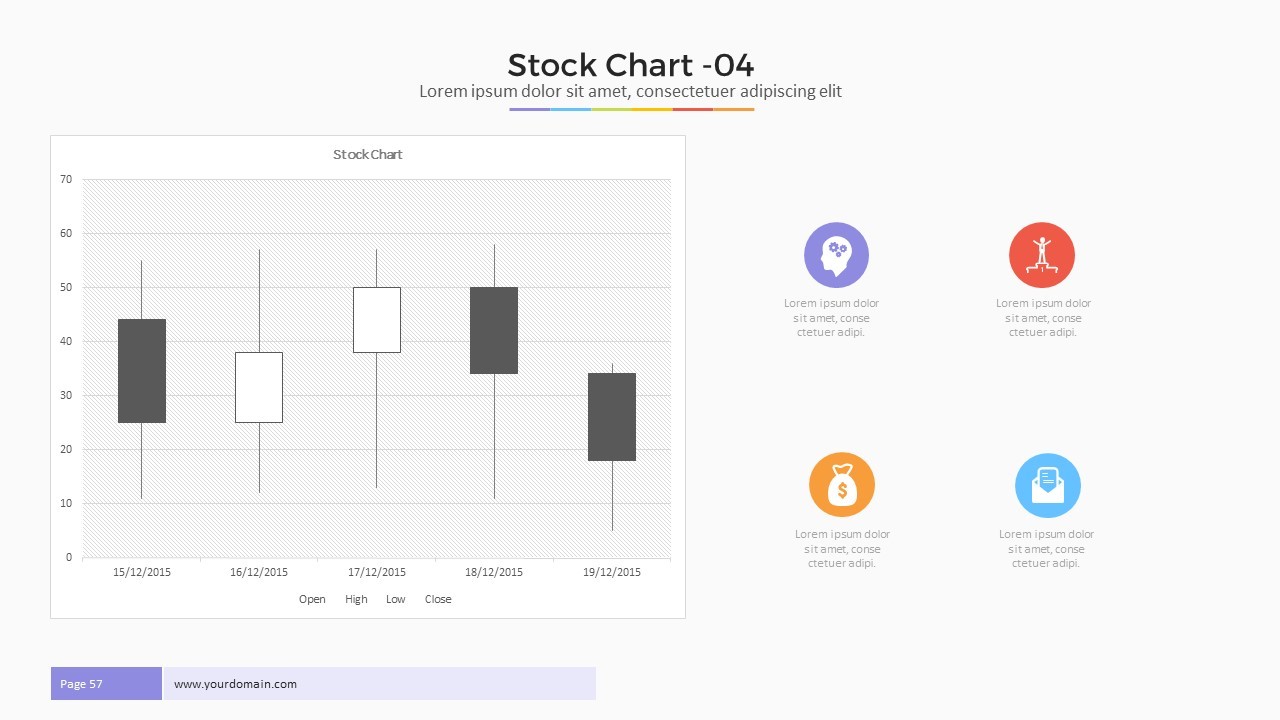Click the orange money bag icon
Screen dimensions: 1280x720
coord(841,485)
